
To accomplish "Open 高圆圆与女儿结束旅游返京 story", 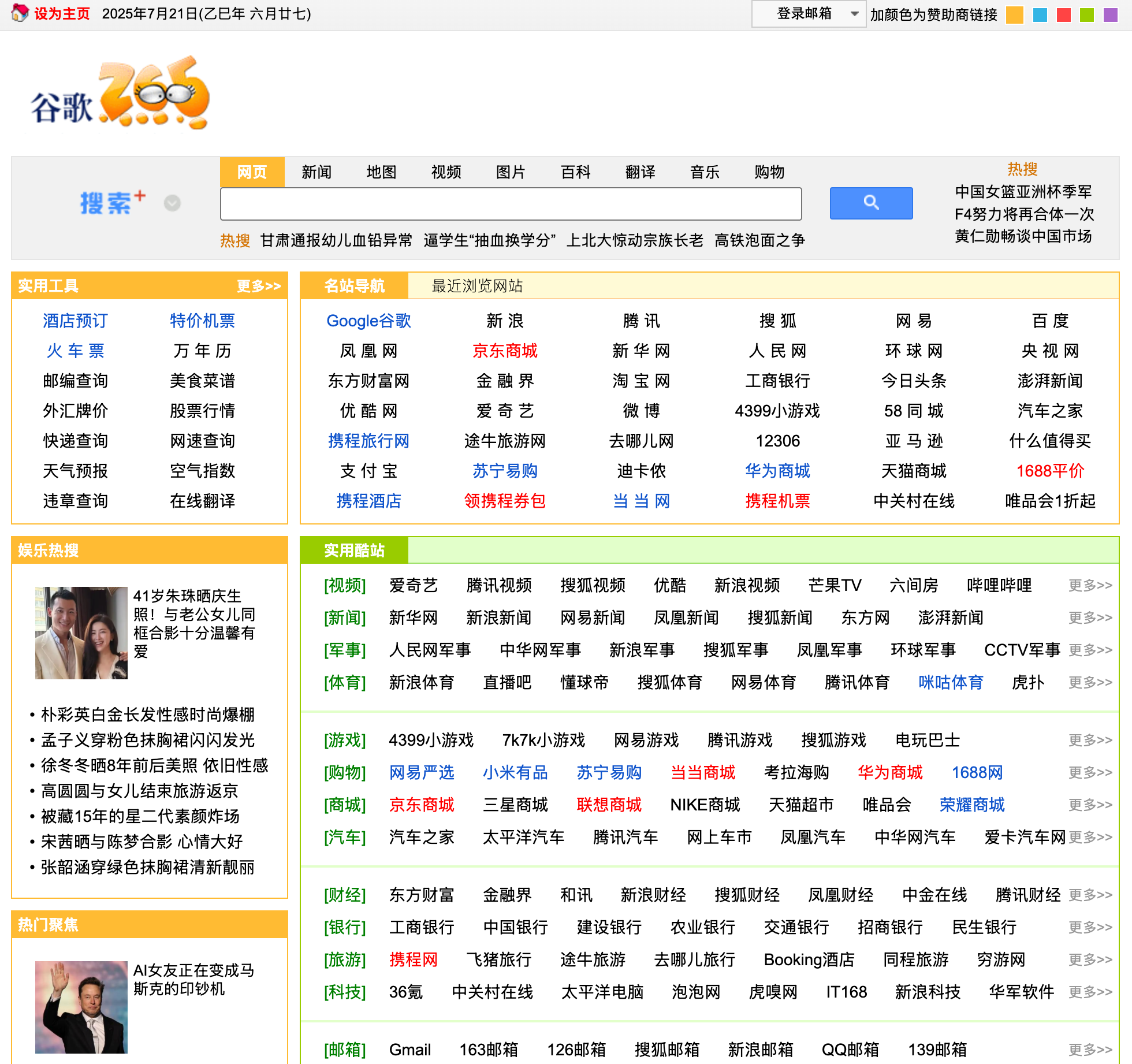I will tap(139, 791).
